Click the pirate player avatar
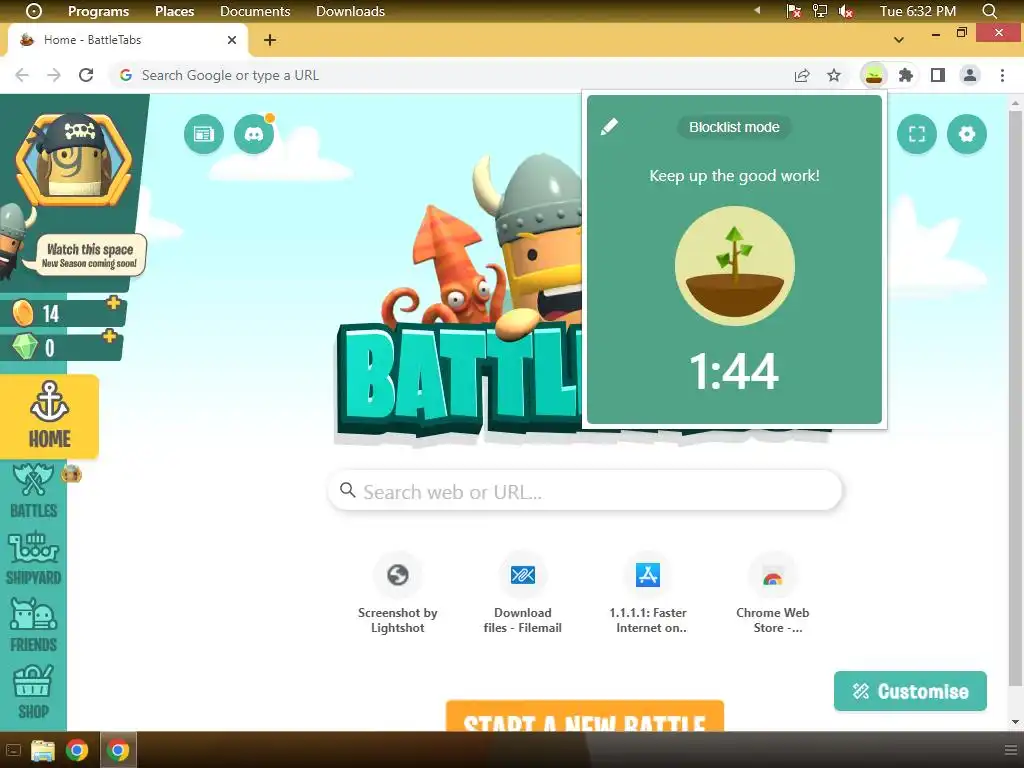This screenshot has width=1024, height=768. point(73,159)
